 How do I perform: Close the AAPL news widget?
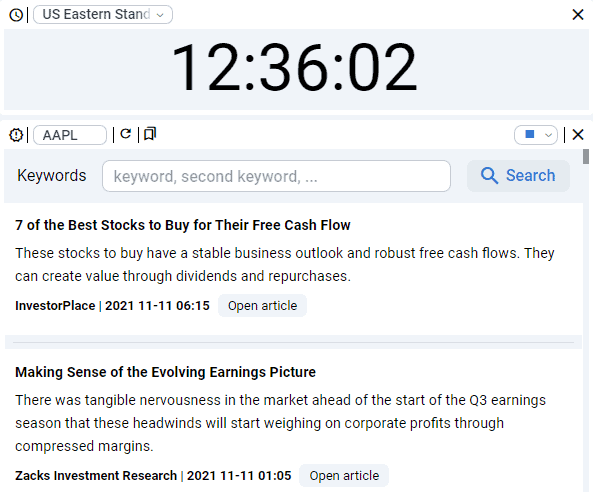[x=577, y=135]
